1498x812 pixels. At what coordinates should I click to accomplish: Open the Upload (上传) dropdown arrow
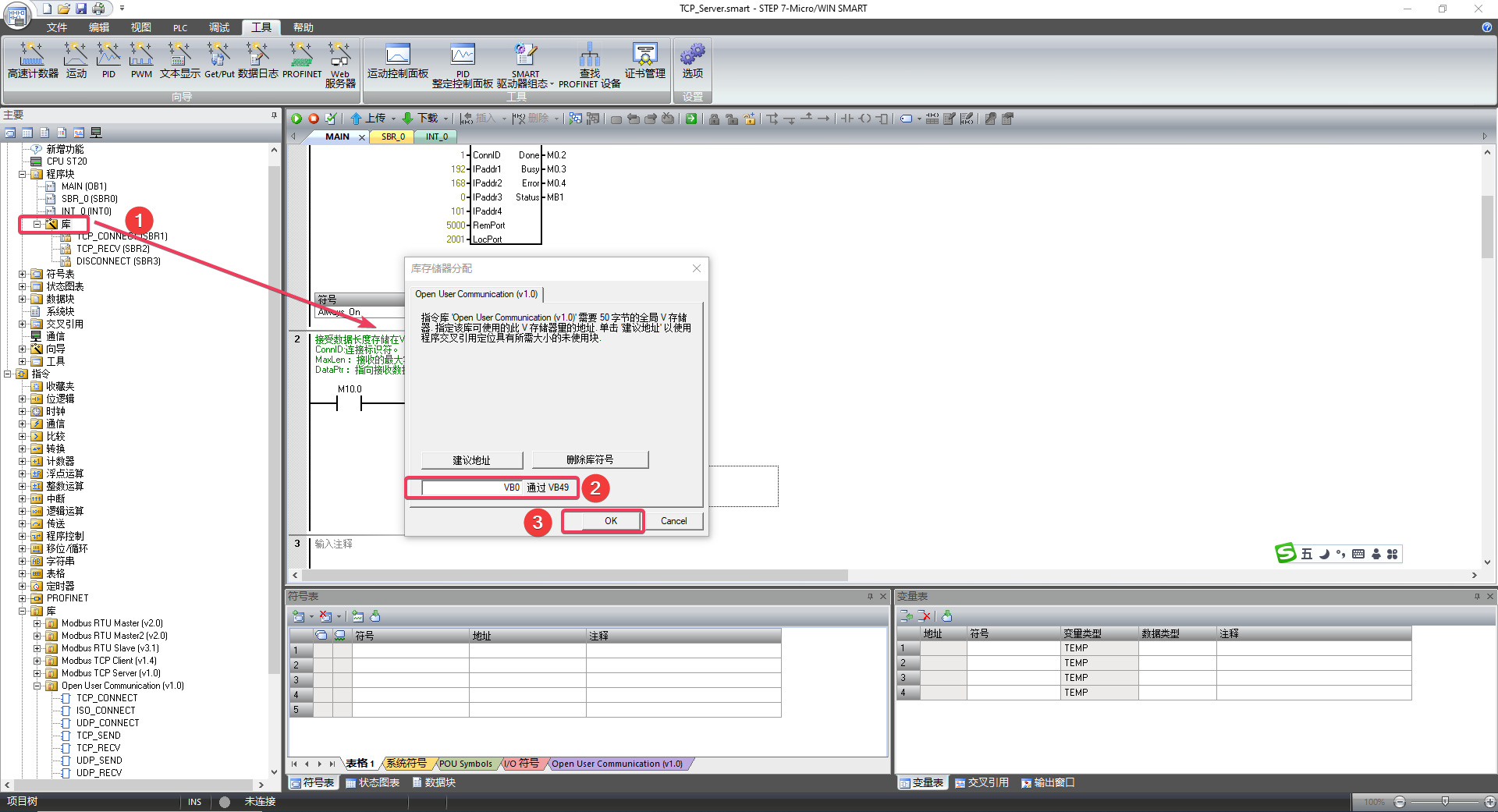(x=393, y=119)
